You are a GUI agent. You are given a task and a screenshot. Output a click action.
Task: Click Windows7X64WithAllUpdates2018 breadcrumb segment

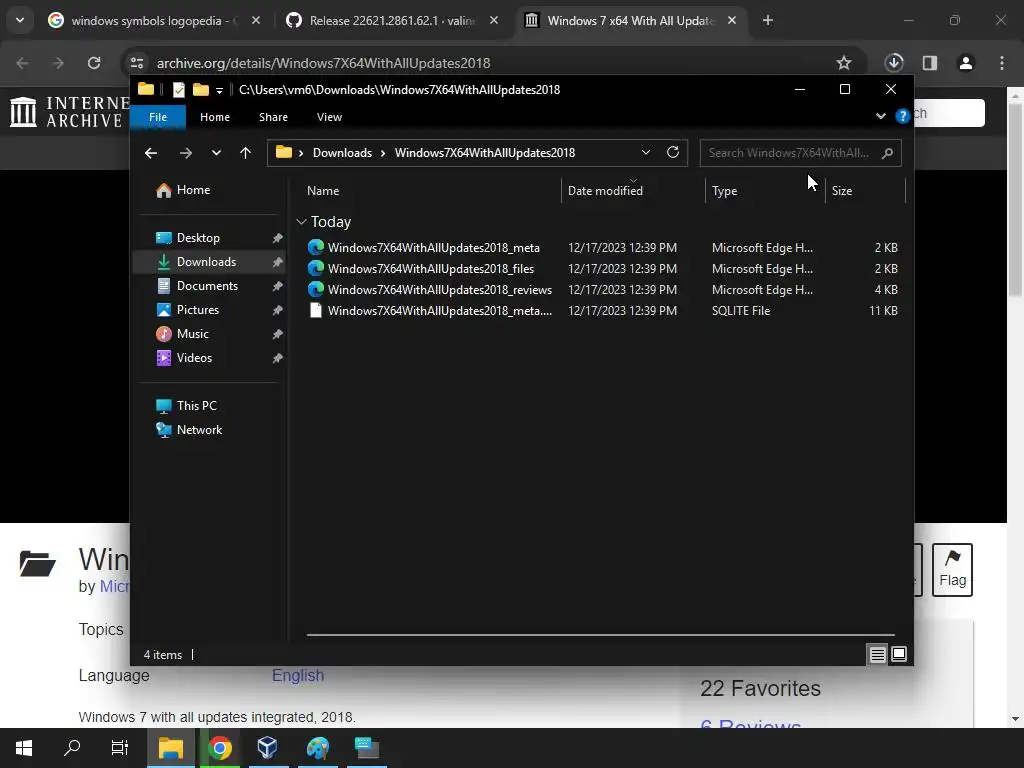click(x=485, y=153)
